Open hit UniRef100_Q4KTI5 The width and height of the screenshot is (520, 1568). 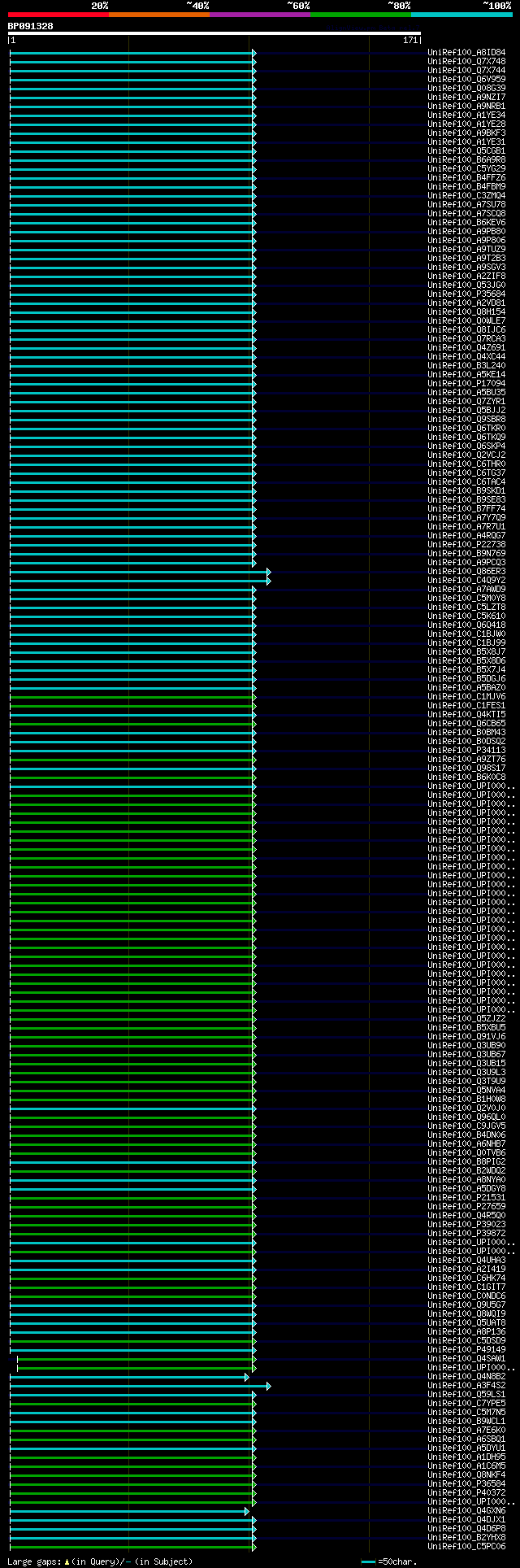(466, 714)
